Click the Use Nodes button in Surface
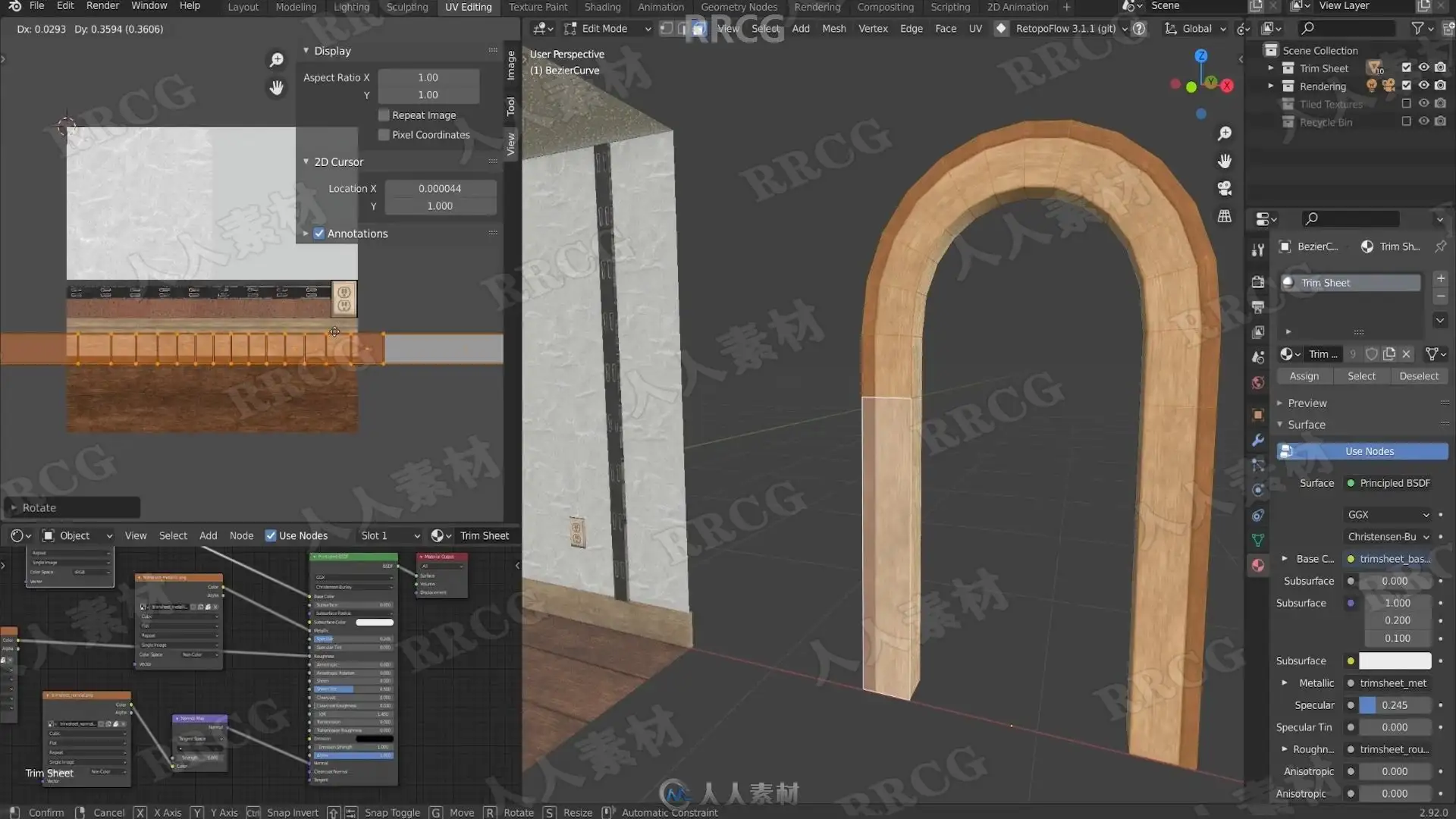 1363,451
